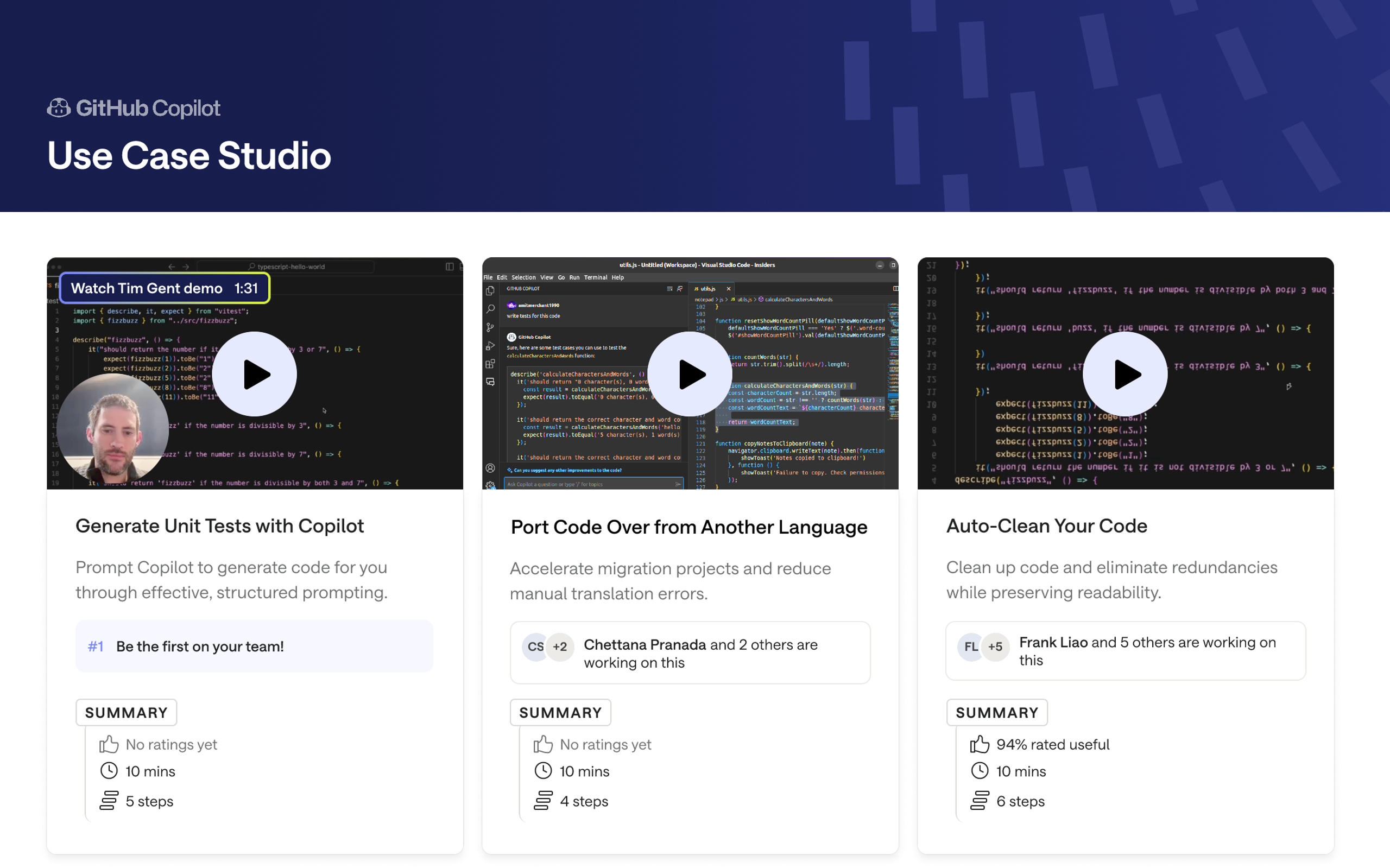Screen dimensions: 1390x868
Task: Play the Port Code Over video
Action: (x=690, y=375)
